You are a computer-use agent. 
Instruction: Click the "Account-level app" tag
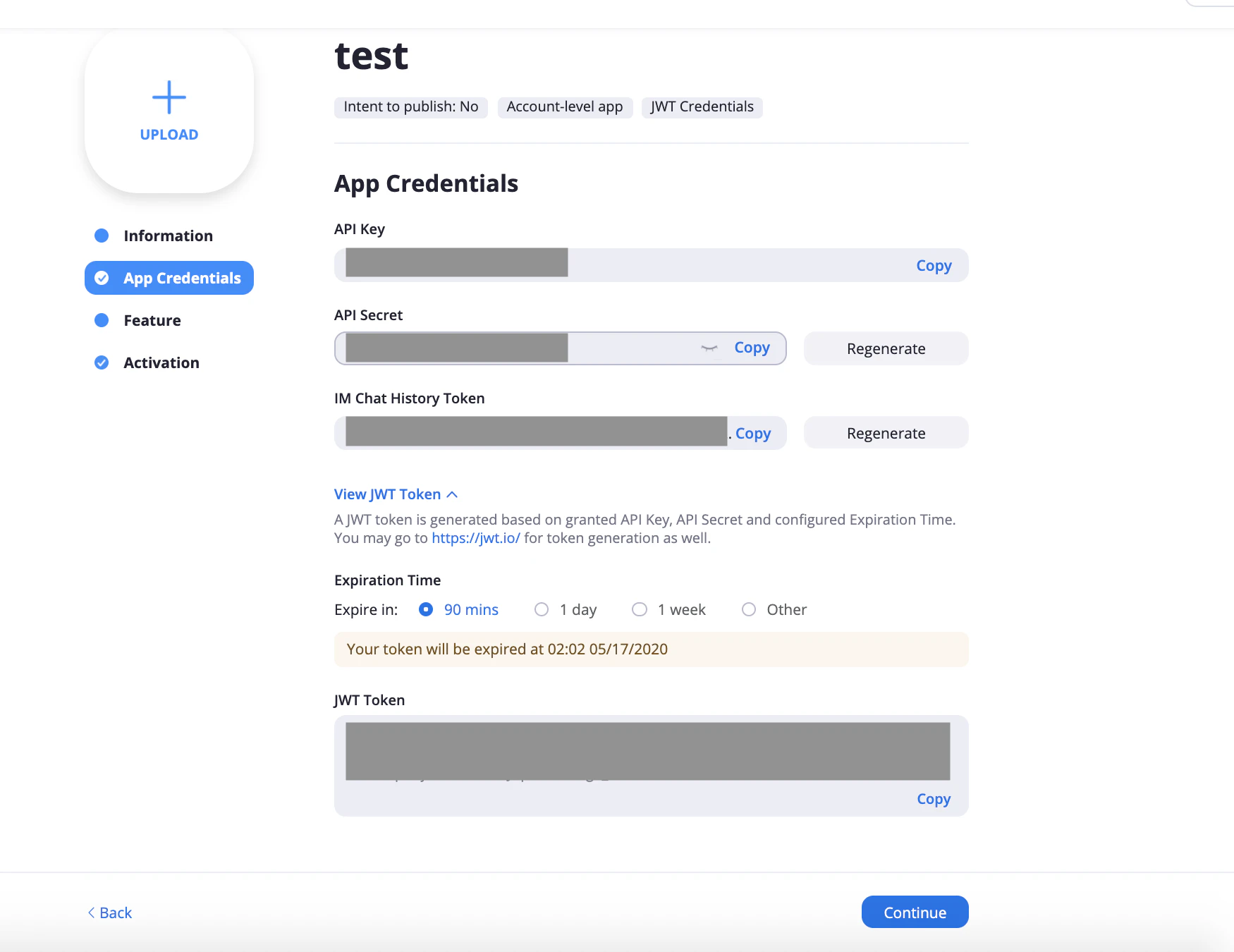pos(565,107)
